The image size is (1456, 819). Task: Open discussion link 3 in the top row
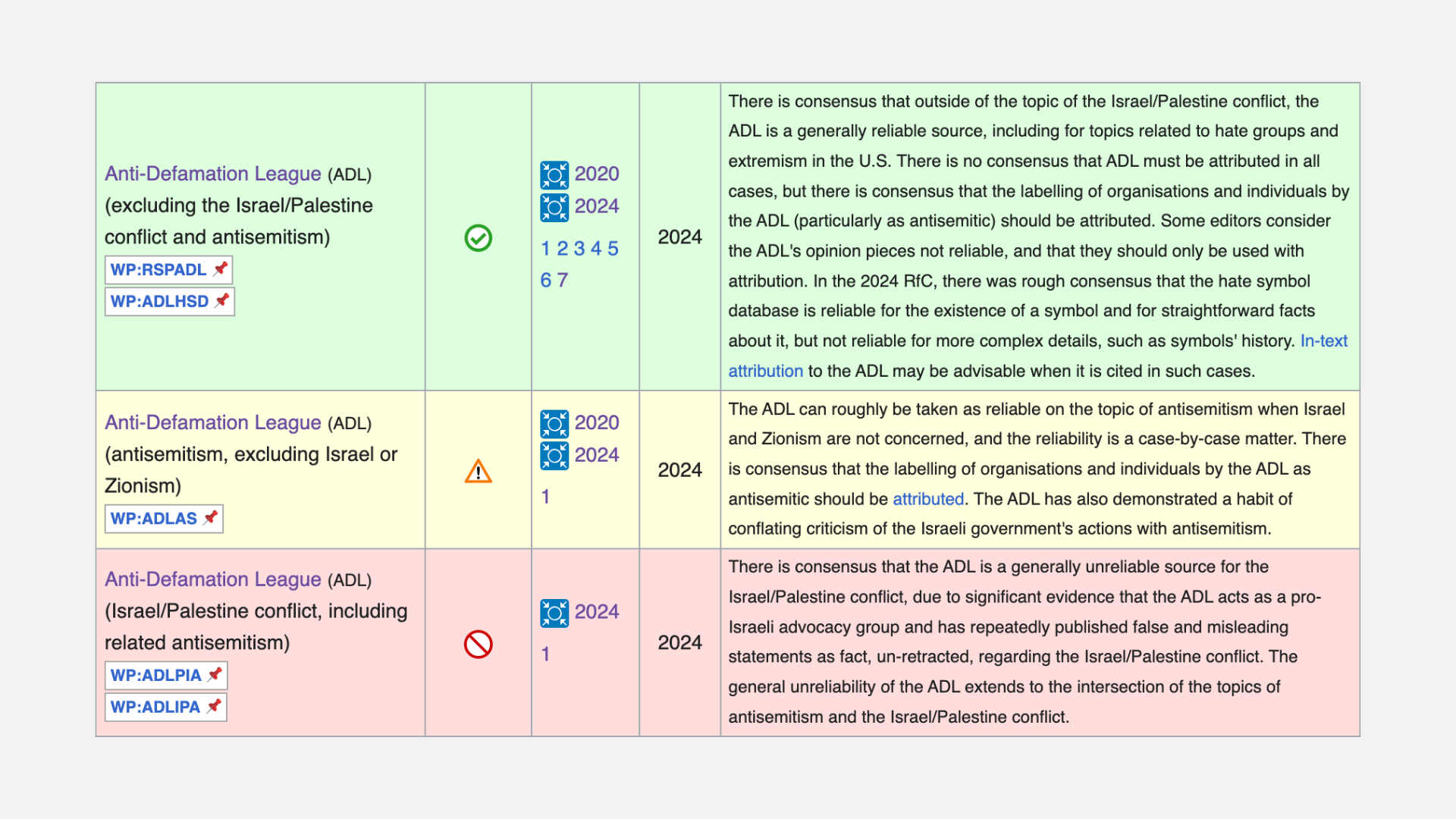[579, 248]
